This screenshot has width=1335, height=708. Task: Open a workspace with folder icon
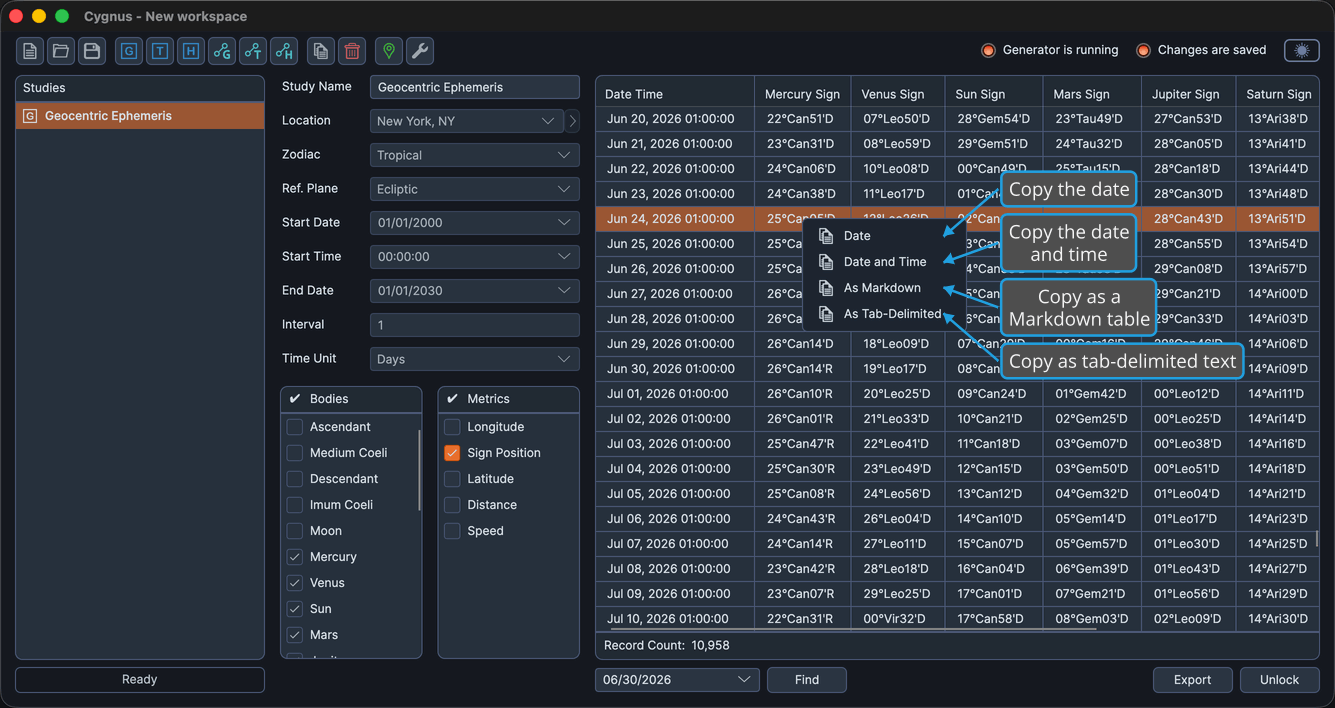click(x=61, y=51)
